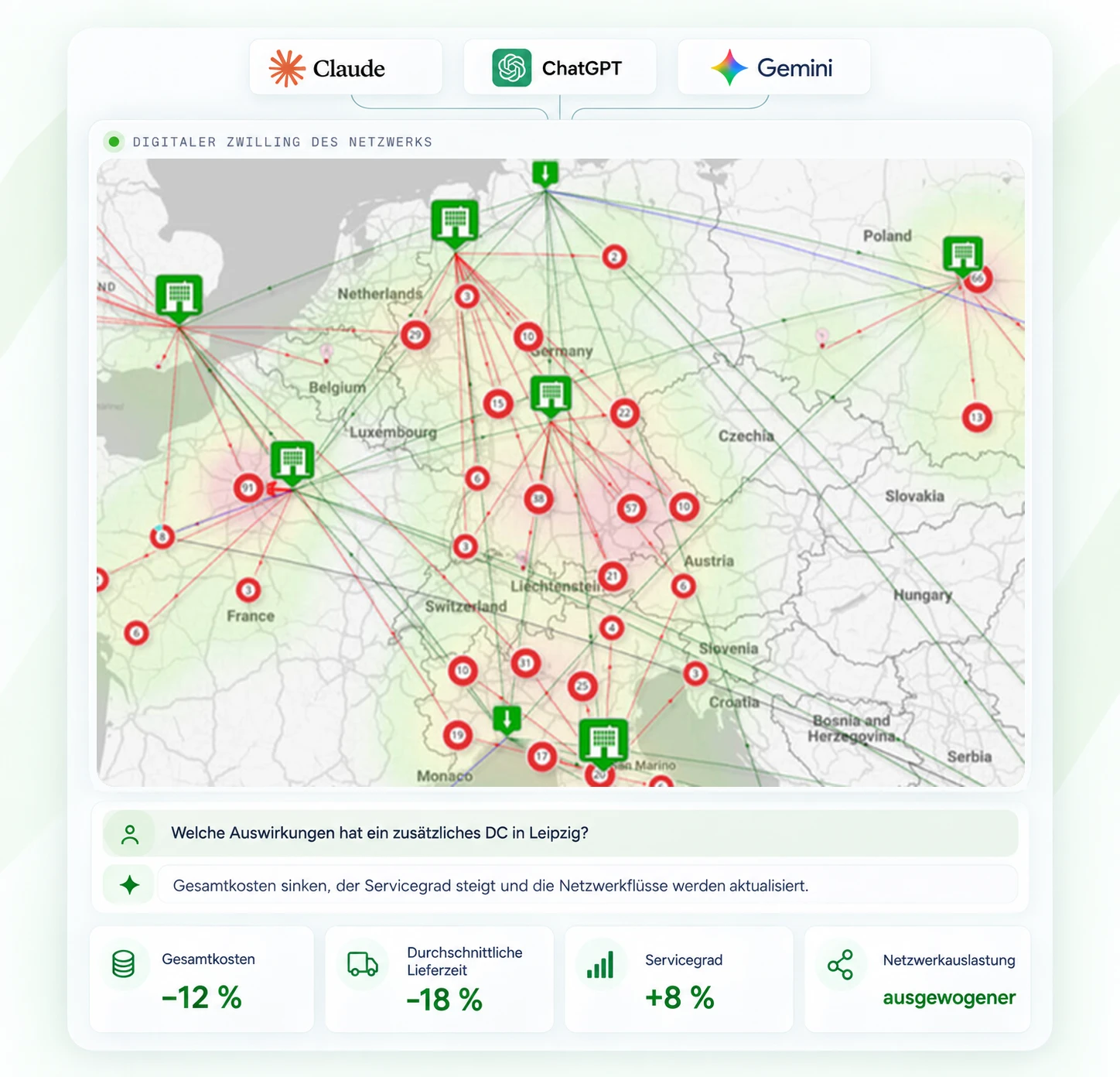
Task: Click the '−18 %' Lieferzeit value
Action: [x=445, y=1000]
